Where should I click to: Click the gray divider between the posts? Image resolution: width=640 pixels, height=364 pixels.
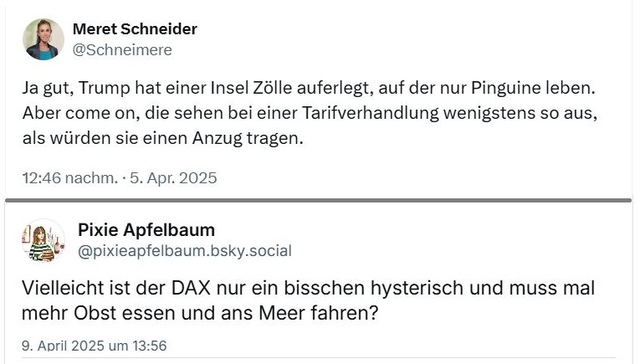click(x=318, y=200)
